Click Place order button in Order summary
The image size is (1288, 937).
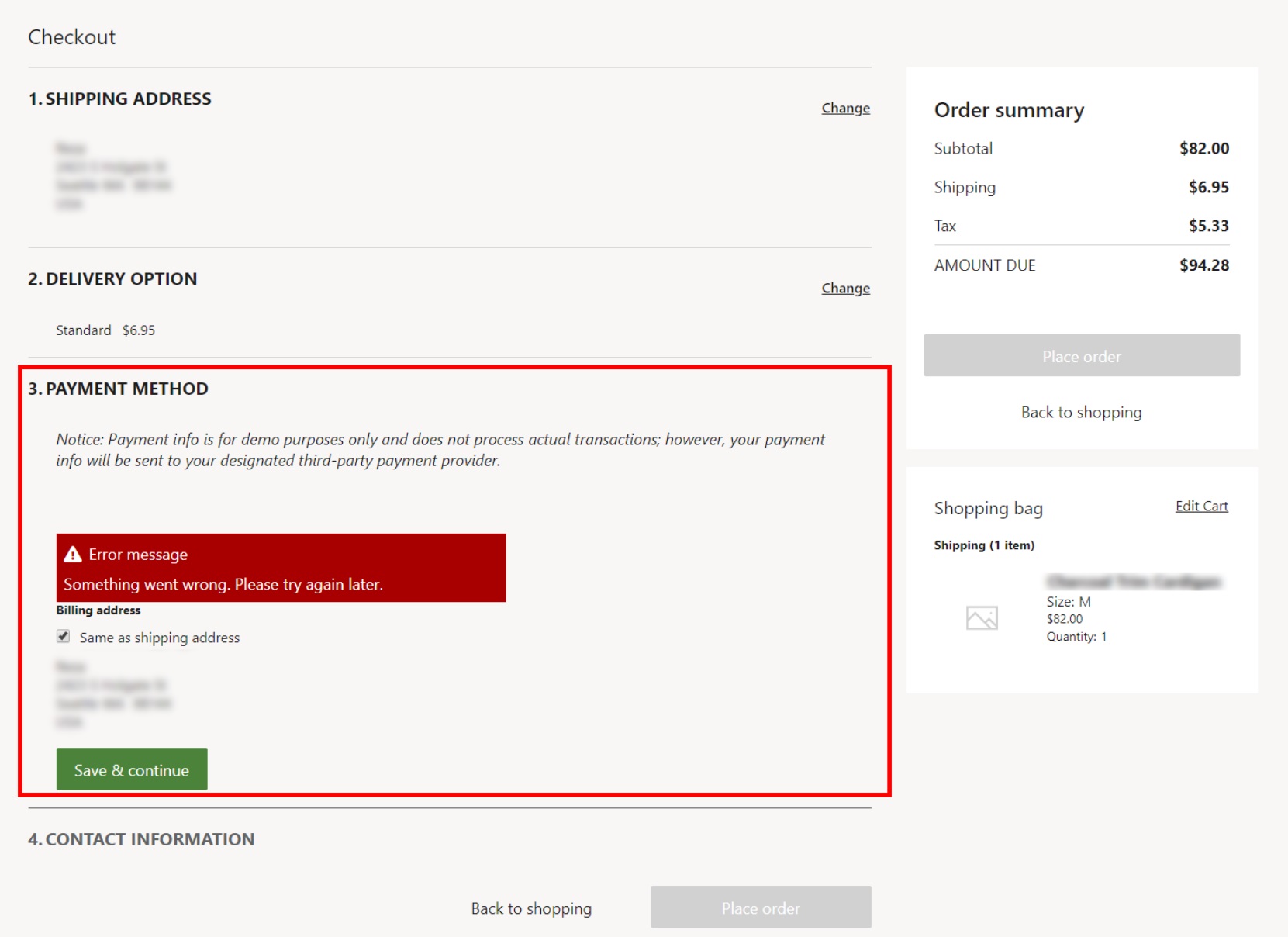click(x=1082, y=356)
